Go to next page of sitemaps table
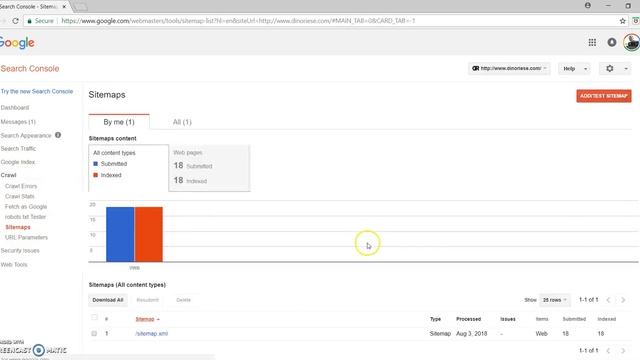The height and width of the screenshot is (360, 640). 623,300
